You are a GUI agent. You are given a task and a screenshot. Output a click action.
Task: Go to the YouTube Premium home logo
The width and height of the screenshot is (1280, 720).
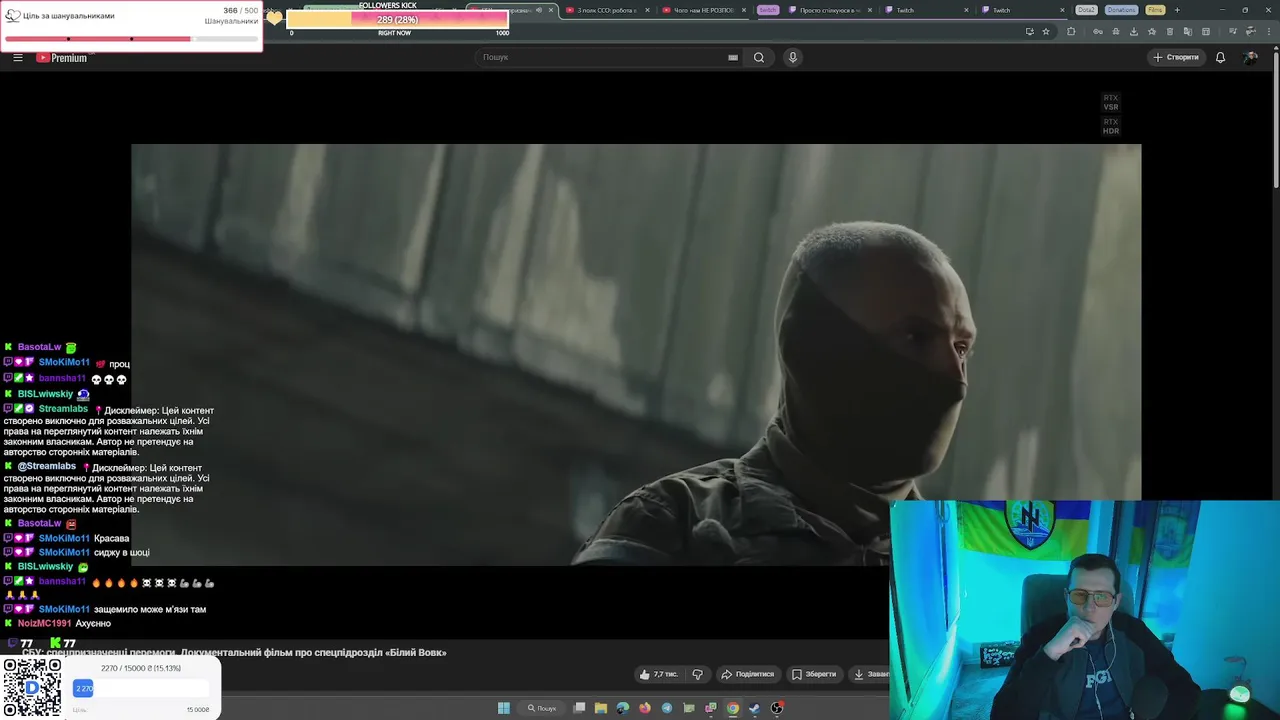point(62,57)
